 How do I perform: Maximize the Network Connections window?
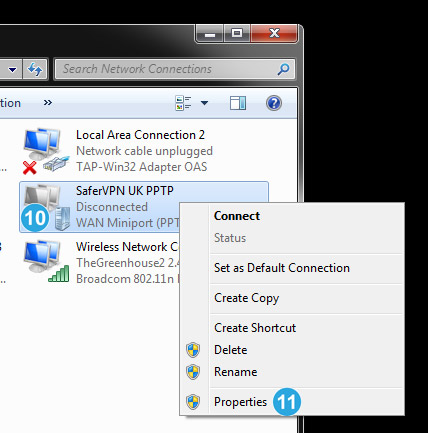tap(237, 33)
